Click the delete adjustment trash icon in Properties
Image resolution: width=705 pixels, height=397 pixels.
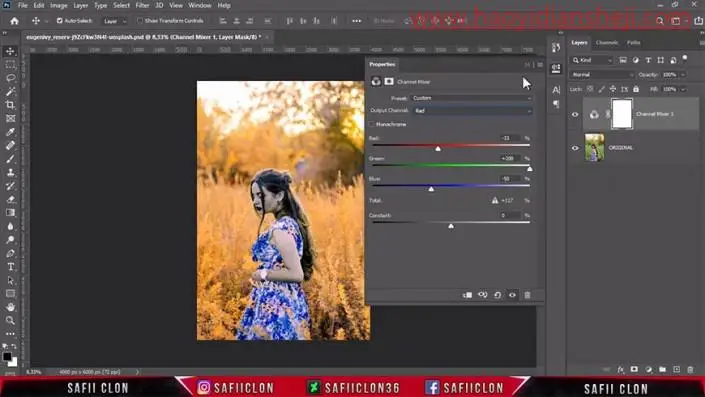click(527, 295)
